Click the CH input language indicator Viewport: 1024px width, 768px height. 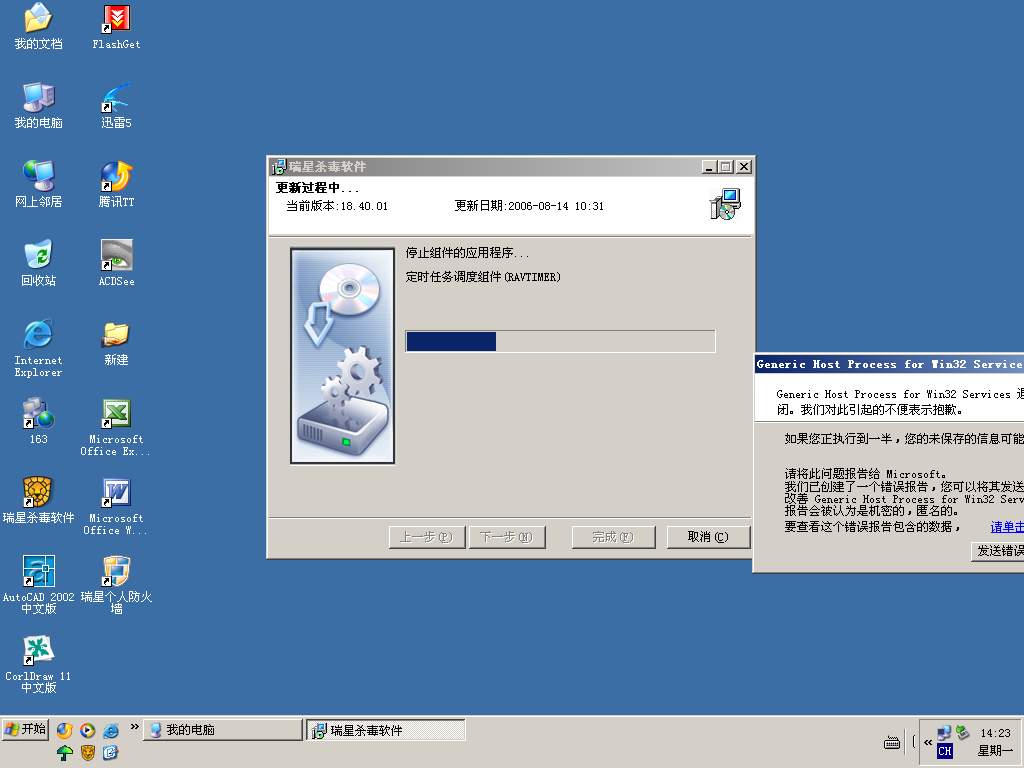tap(944, 751)
